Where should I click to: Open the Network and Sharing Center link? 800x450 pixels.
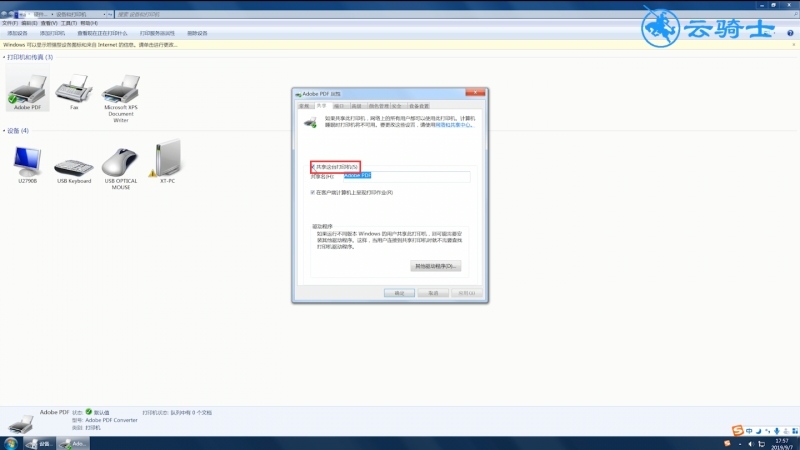tap(454, 125)
